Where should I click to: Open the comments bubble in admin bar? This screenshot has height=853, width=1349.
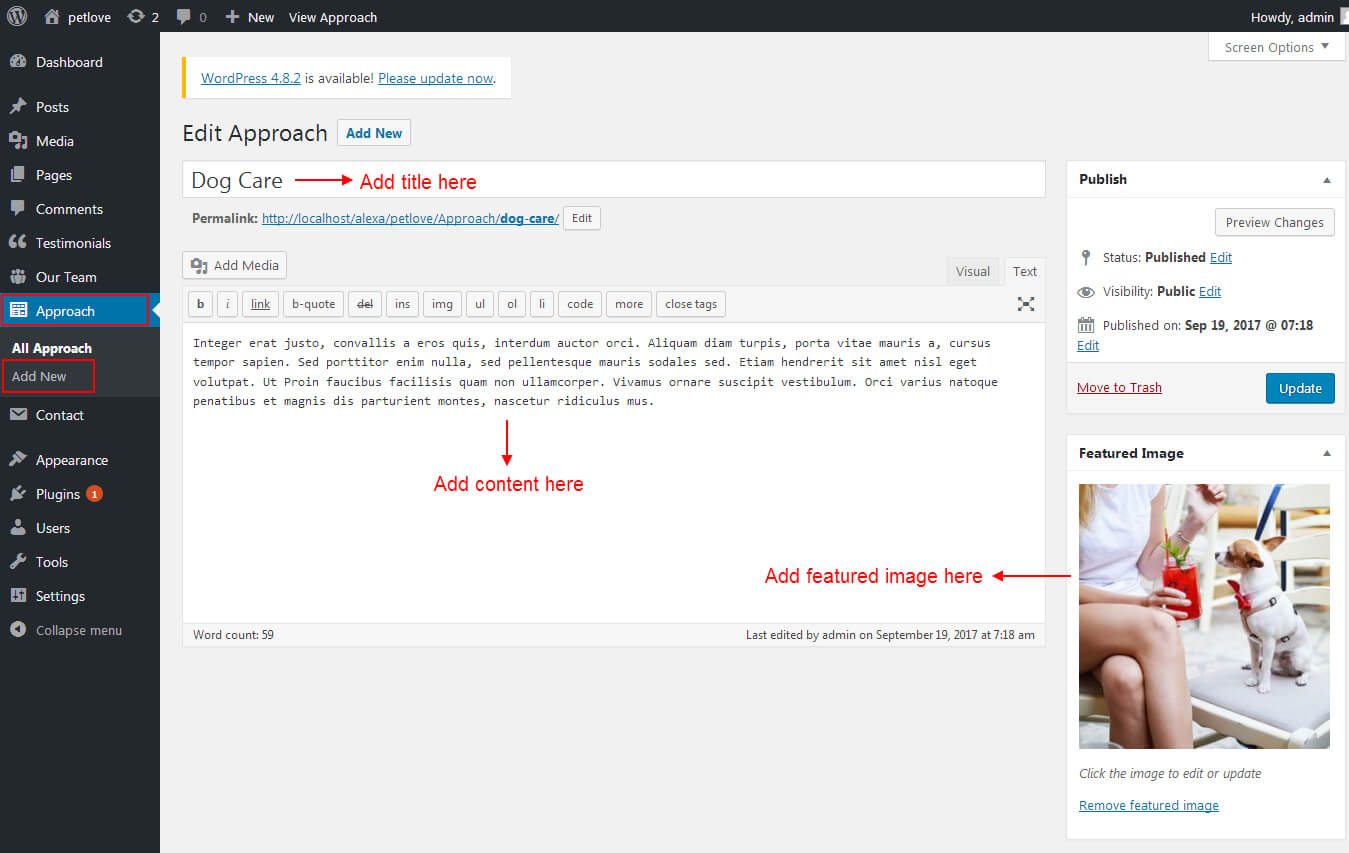[x=183, y=17]
